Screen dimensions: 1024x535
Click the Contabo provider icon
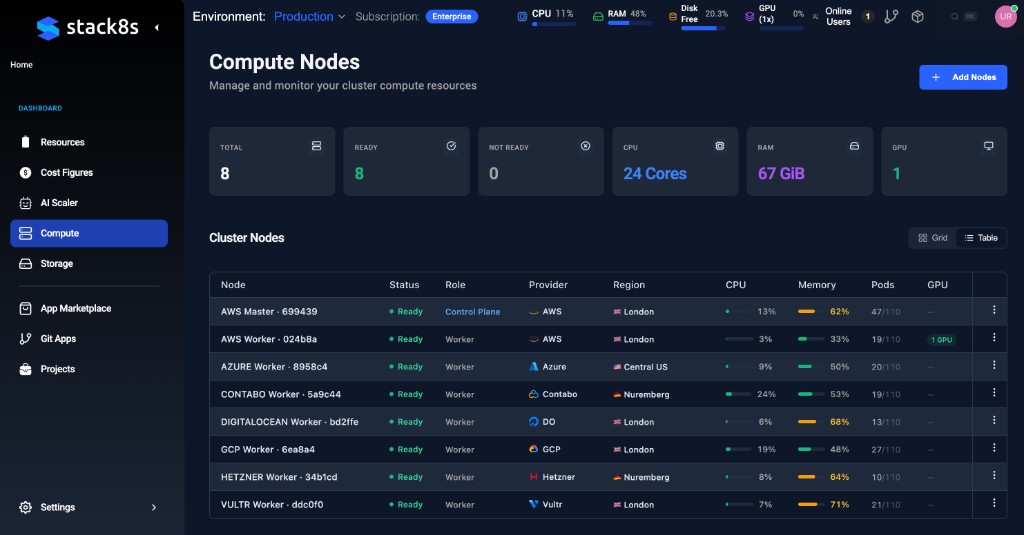coord(534,395)
